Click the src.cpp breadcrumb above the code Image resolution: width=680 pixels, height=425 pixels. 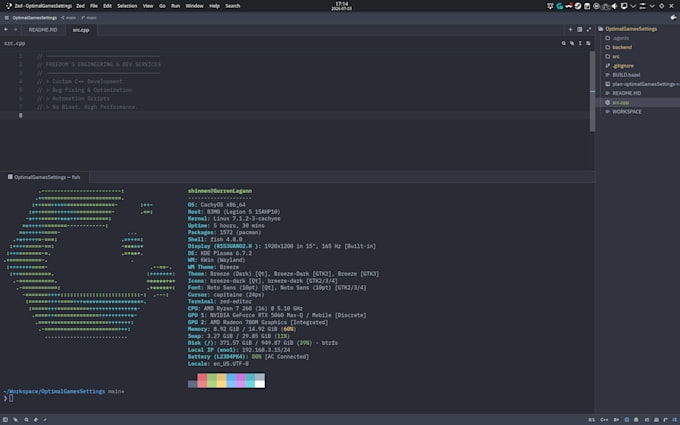(x=15, y=43)
